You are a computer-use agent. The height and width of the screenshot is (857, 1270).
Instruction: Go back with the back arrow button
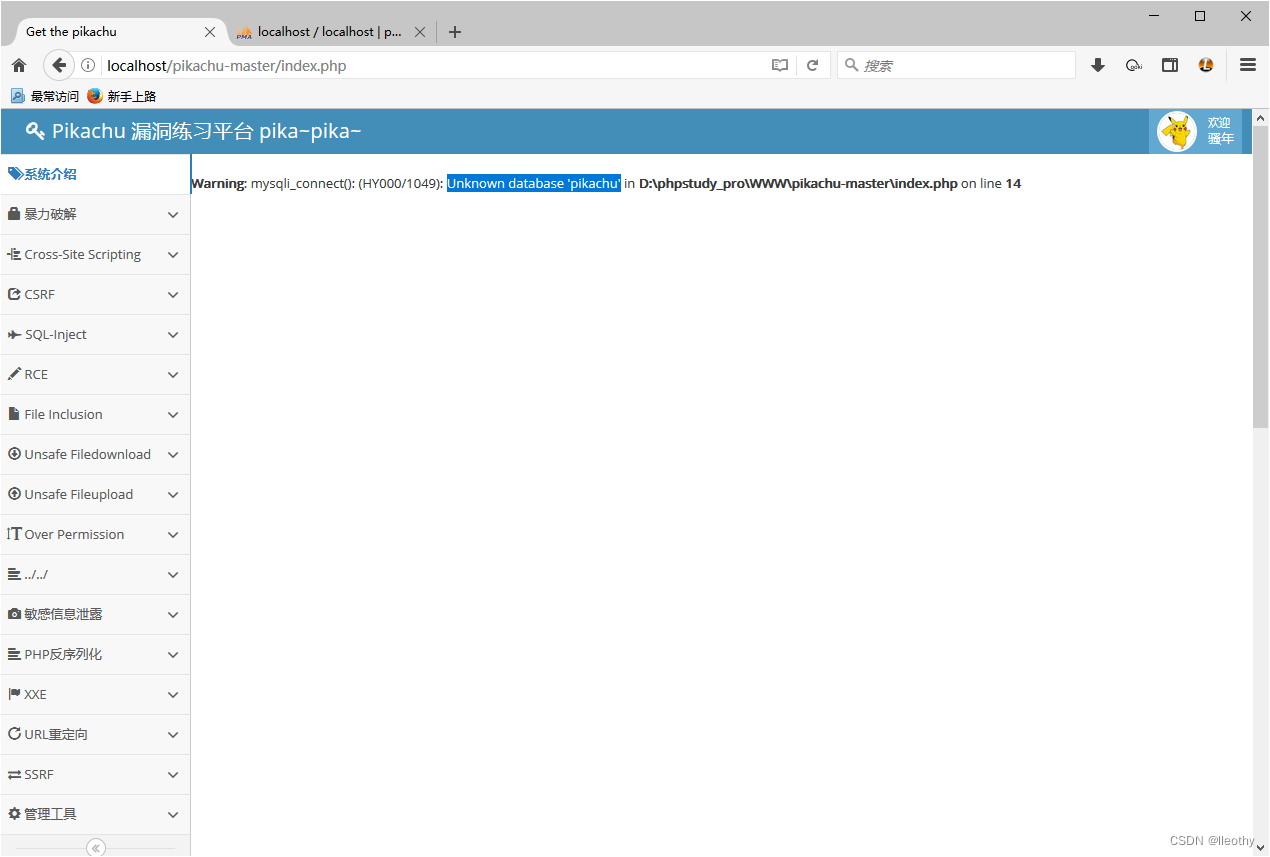[58, 66]
